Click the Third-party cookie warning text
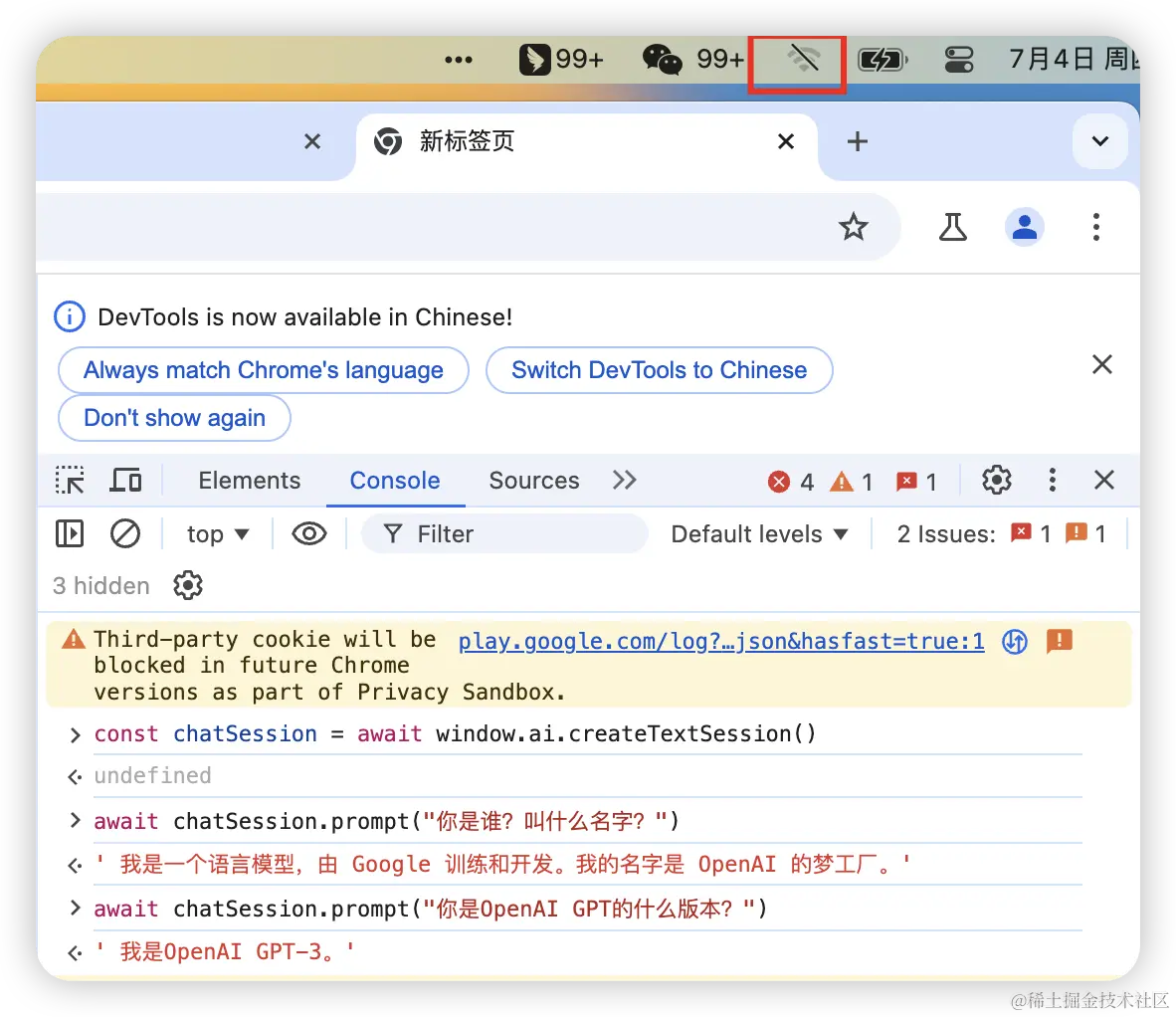 (330, 666)
